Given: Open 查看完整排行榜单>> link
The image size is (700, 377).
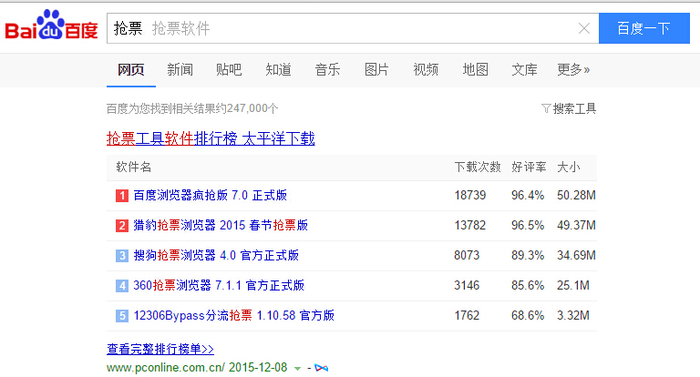Looking at the screenshot, I should point(160,349).
